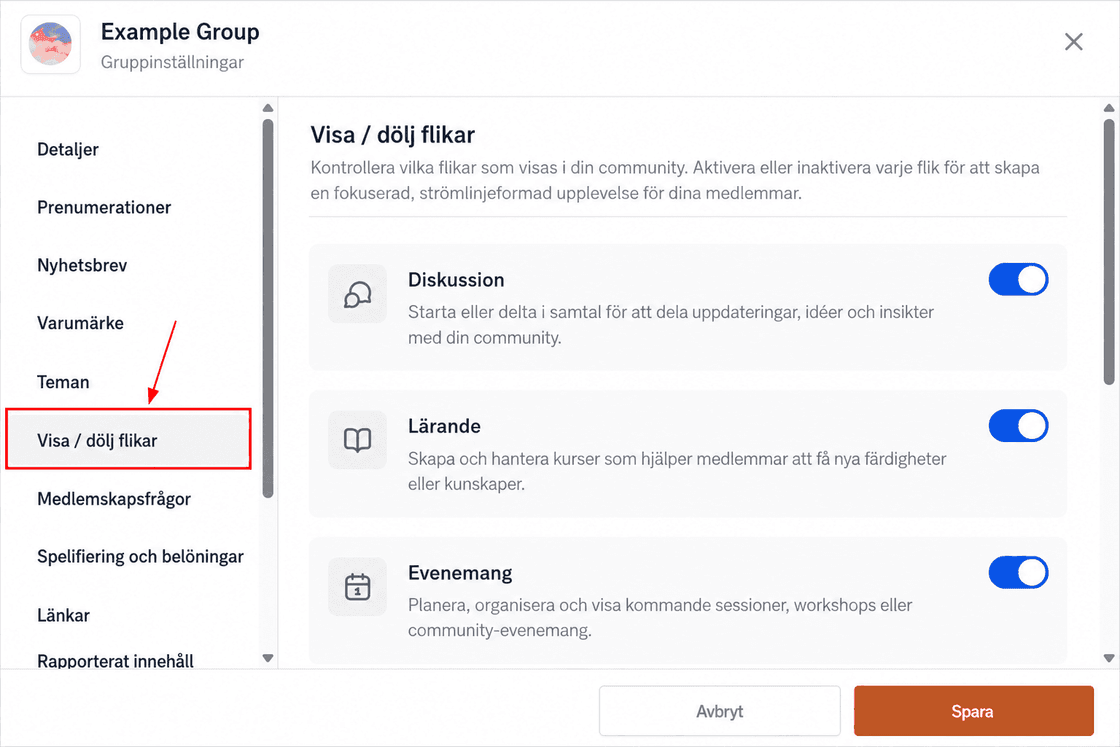1120x747 pixels.
Task: Close the Gruppinställningar dialog with the X
Action: pos(1073,42)
